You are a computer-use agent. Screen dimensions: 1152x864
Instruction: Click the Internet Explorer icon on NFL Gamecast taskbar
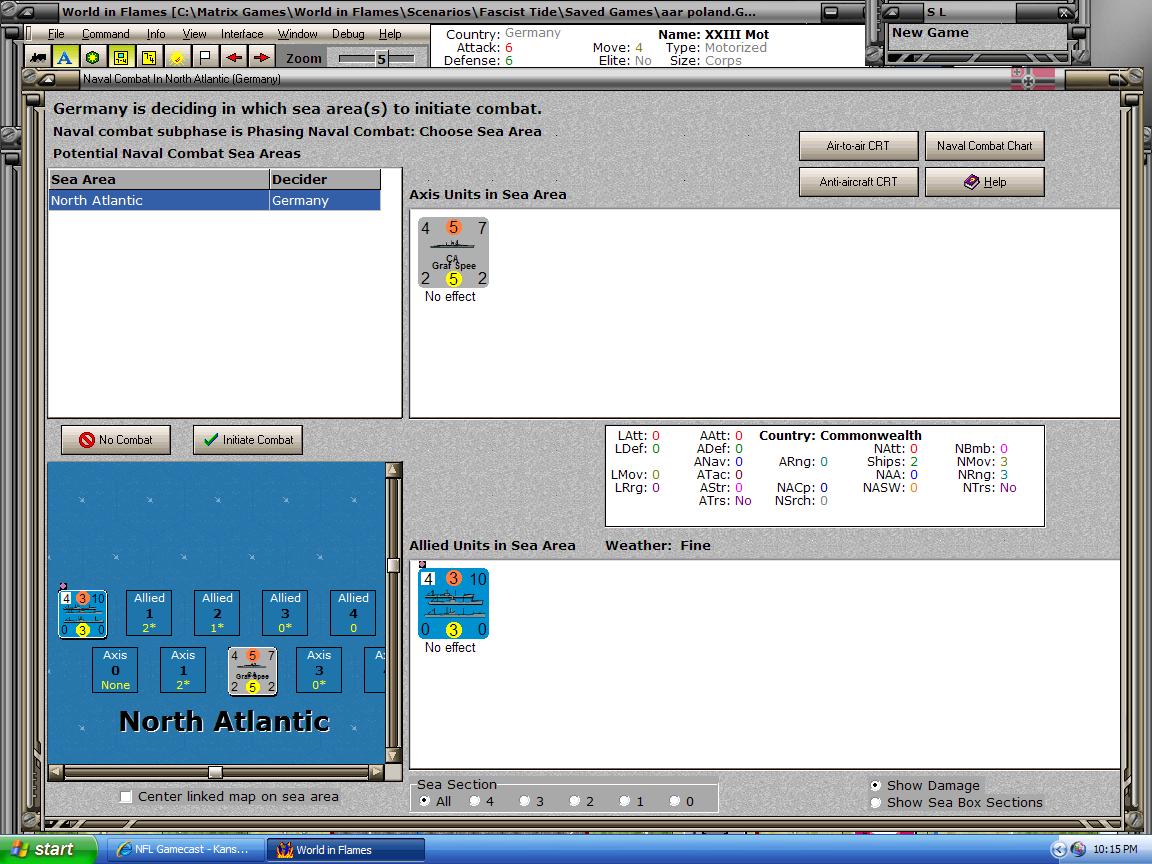tap(123, 849)
